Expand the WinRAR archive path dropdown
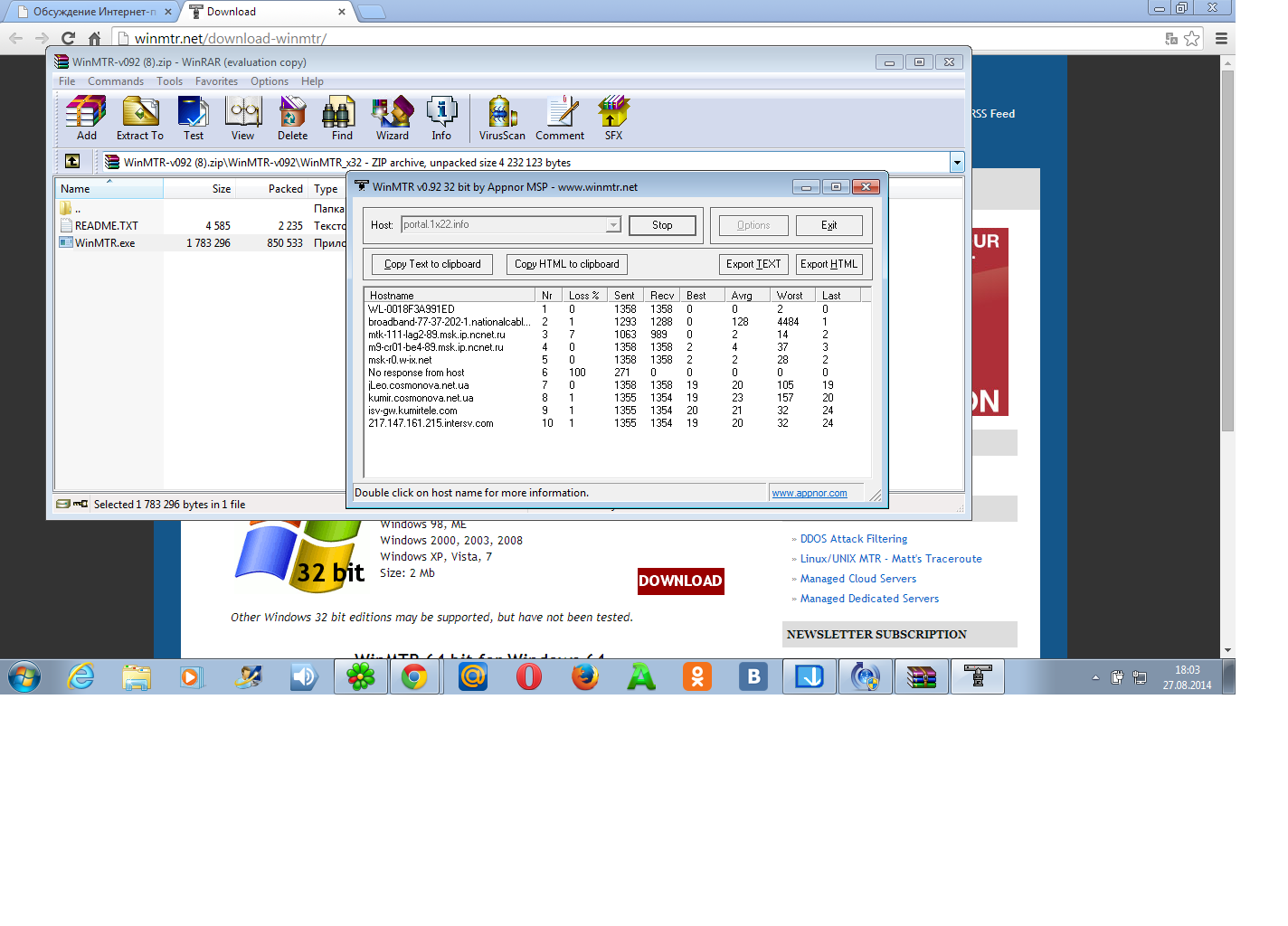The width and height of the screenshot is (1288, 926). click(x=957, y=162)
